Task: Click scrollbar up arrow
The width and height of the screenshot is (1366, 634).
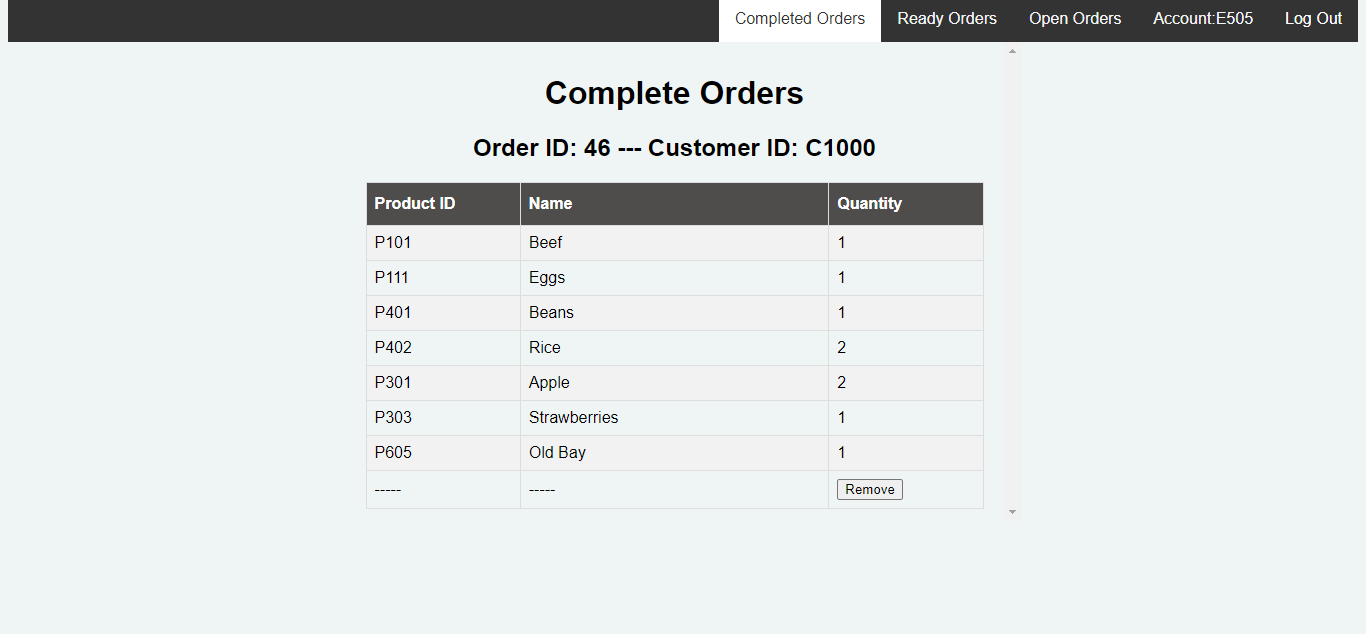Action: coord(1012,51)
